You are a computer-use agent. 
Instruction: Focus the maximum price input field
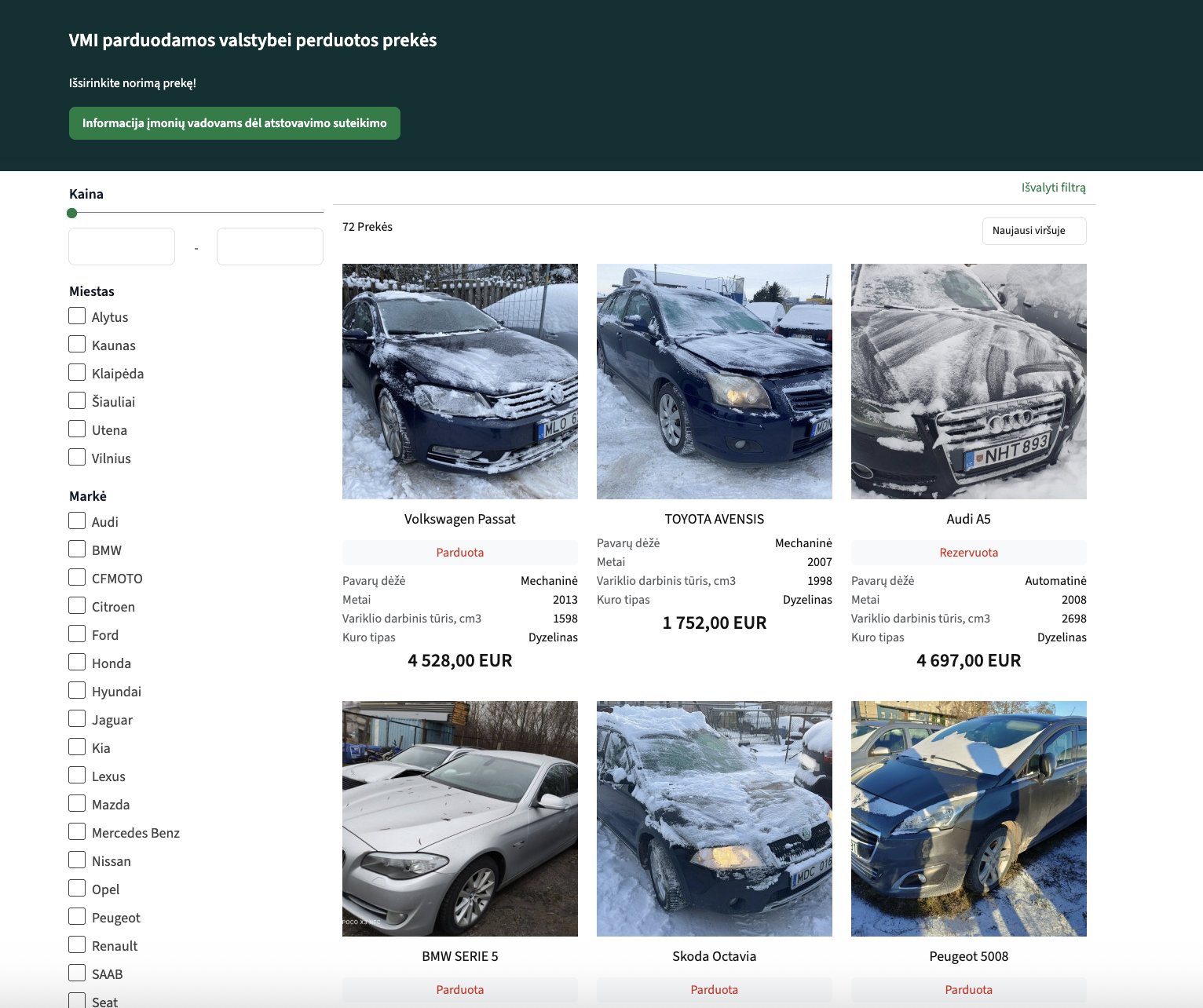[x=269, y=247]
